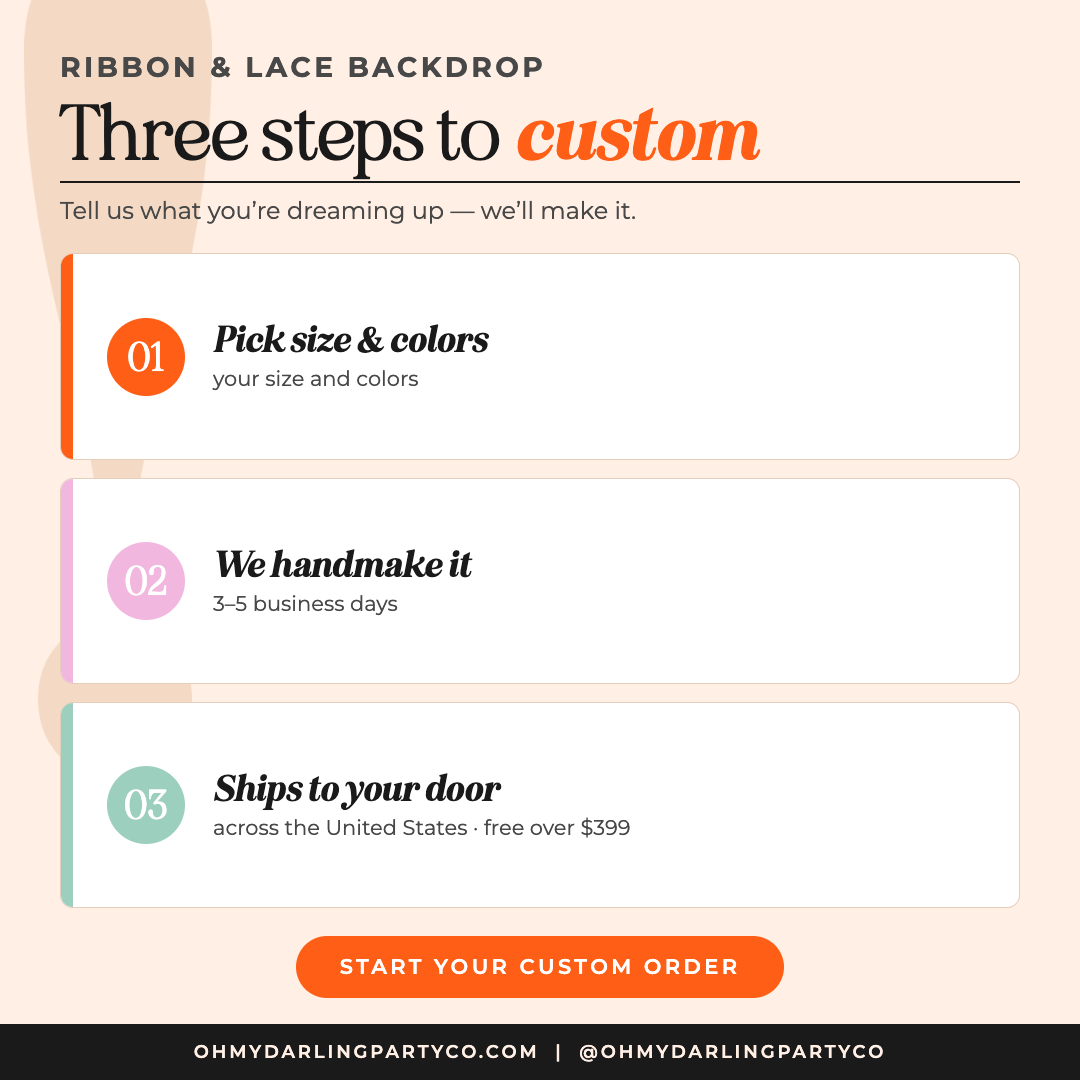The image size is (1080, 1080).
Task: Select the Ships to your door heading
Action: 357,789
